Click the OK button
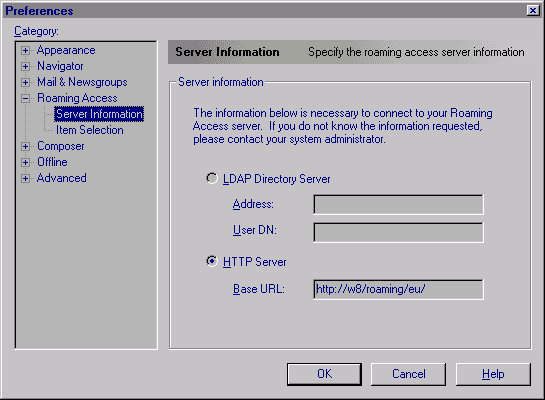The height and width of the screenshot is (400, 545). click(x=324, y=374)
